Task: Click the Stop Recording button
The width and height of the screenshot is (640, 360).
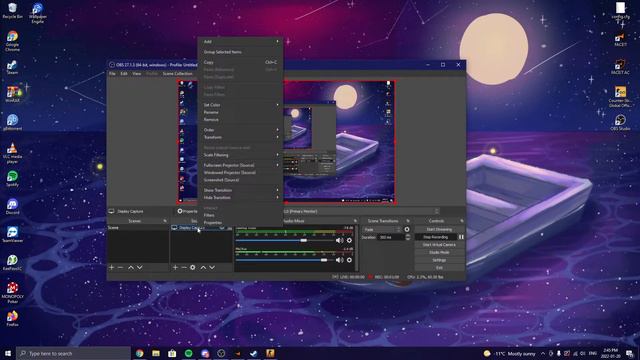Action: (x=436, y=237)
